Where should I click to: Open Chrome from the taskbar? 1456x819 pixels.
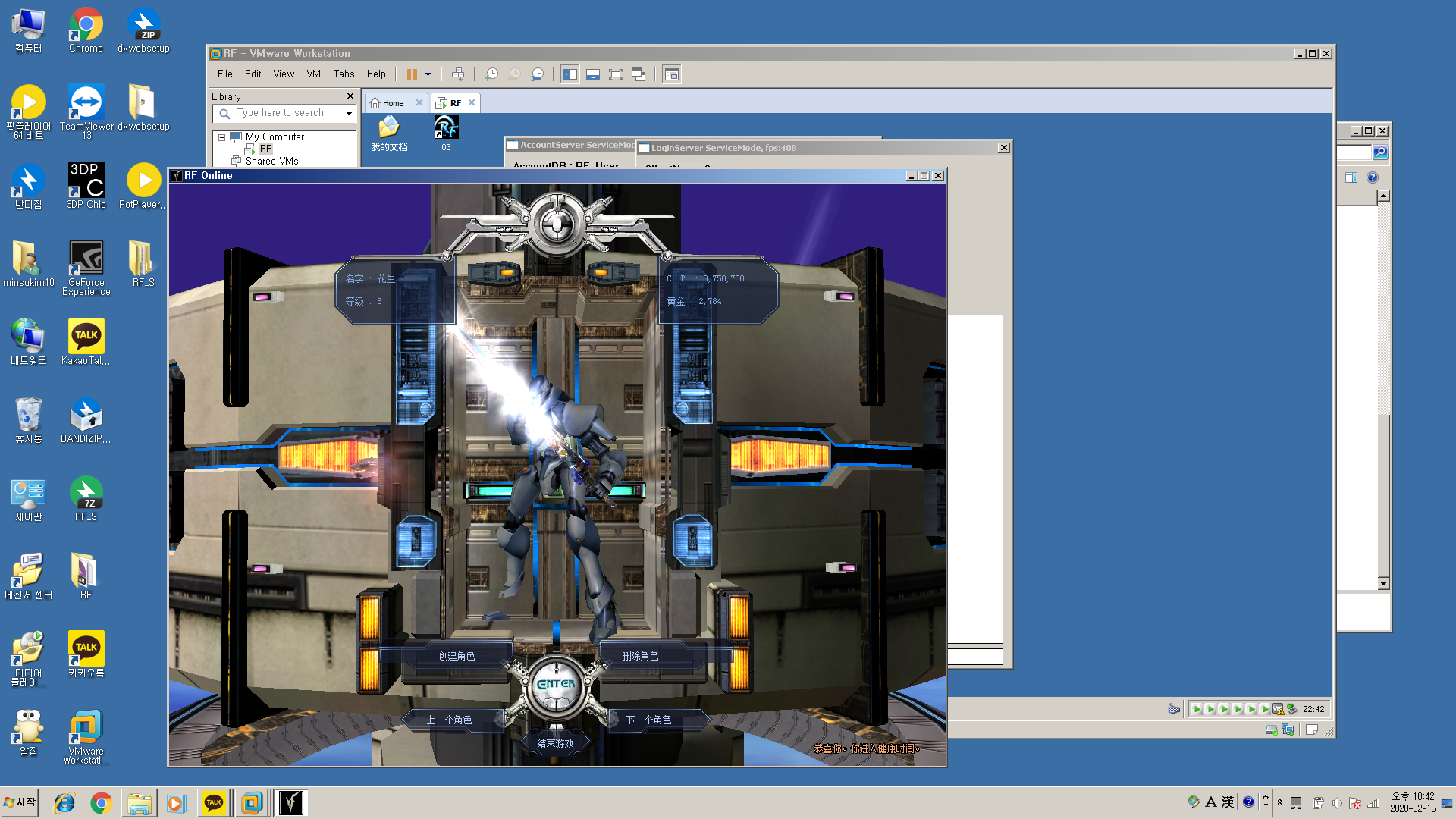click(x=101, y=803)
